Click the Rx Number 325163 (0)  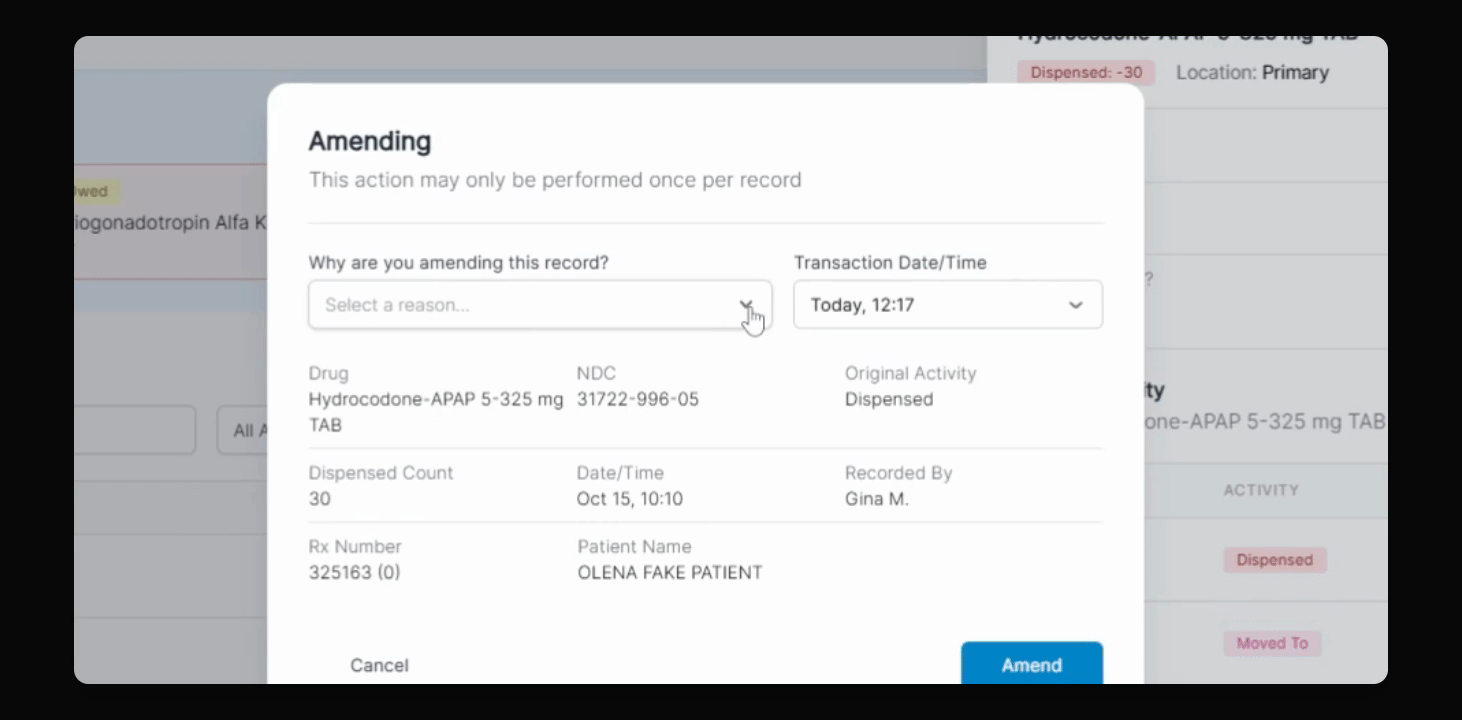click(354, 572)
